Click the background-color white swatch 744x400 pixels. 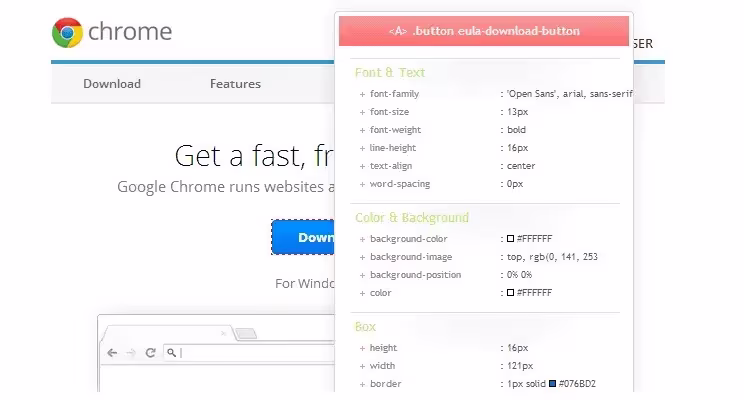click(x=510, y=239)
